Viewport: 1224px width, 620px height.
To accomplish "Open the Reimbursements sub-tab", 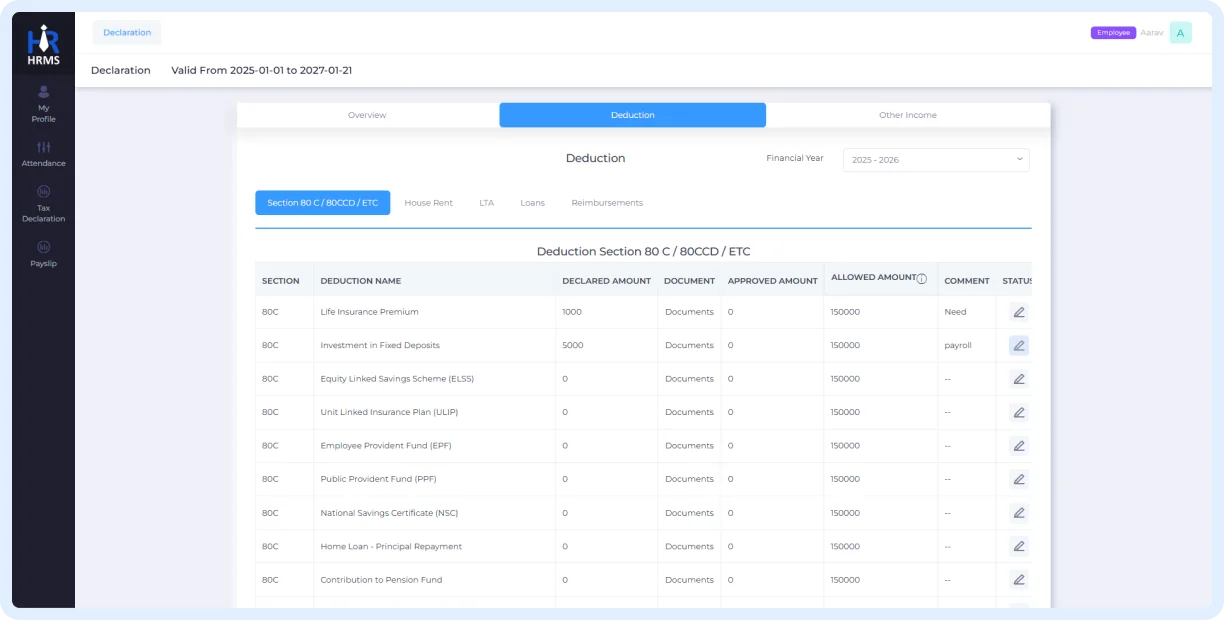I will click(607, 203).
